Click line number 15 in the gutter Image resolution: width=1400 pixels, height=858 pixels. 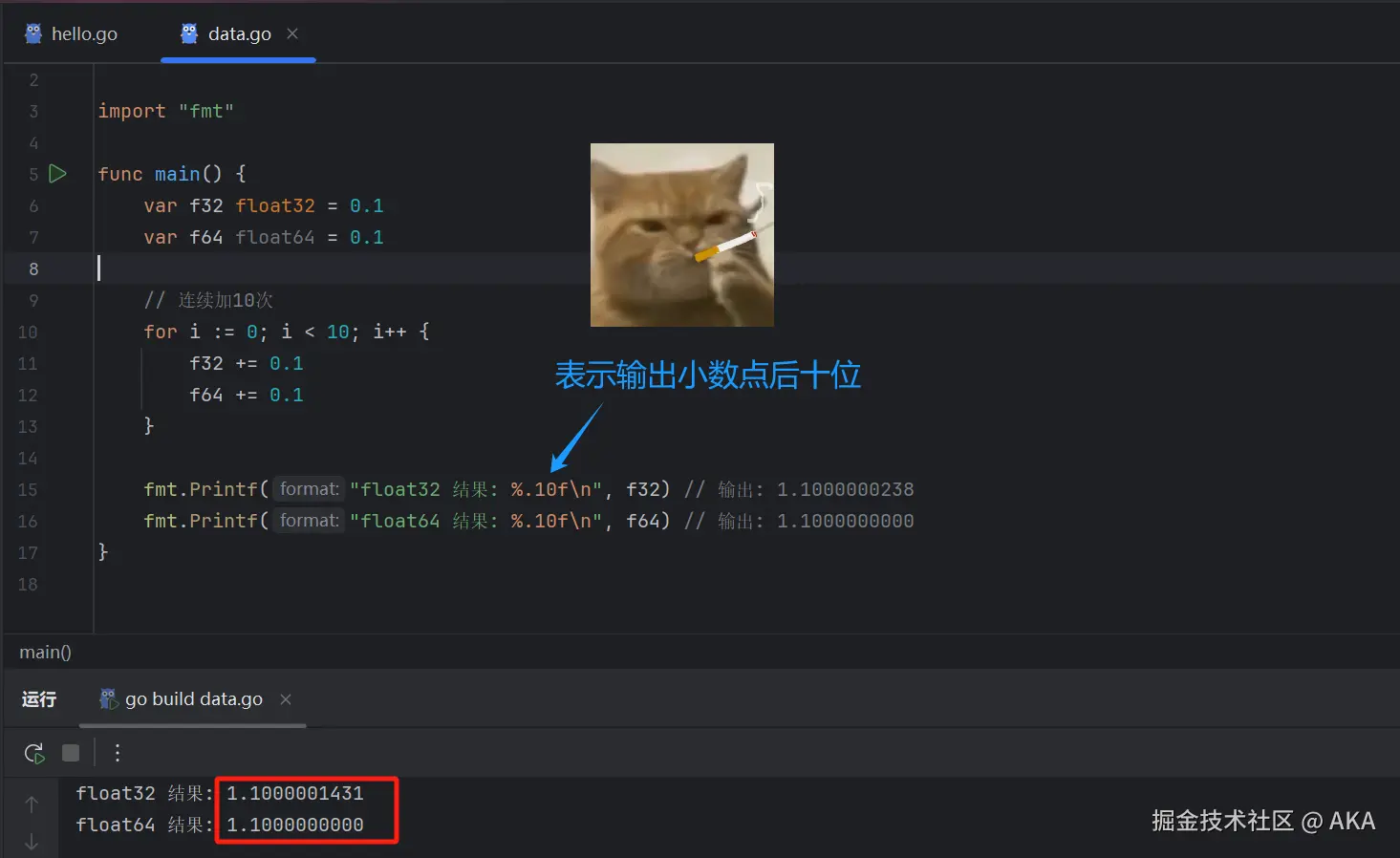click(28, 489)
